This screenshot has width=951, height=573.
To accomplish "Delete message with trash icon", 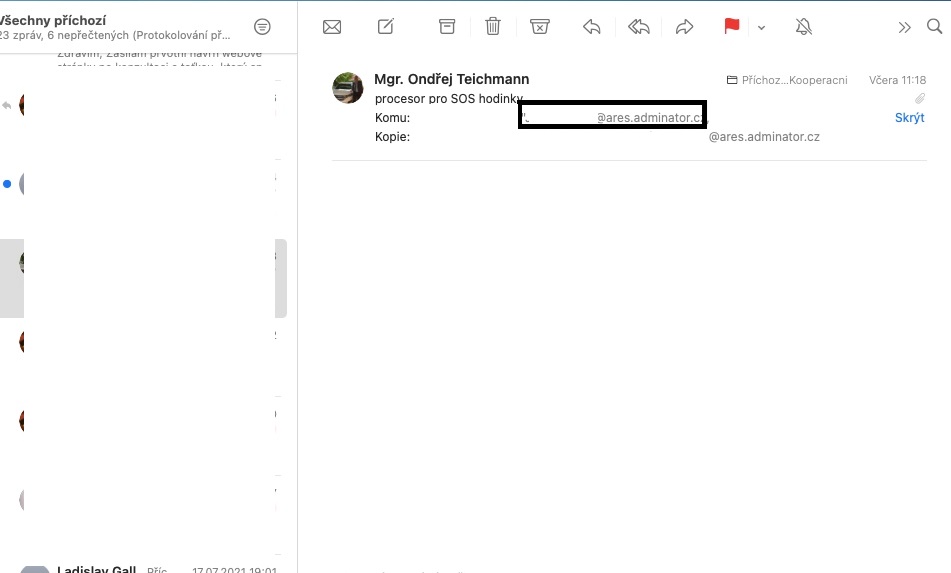I will (493, 27).
